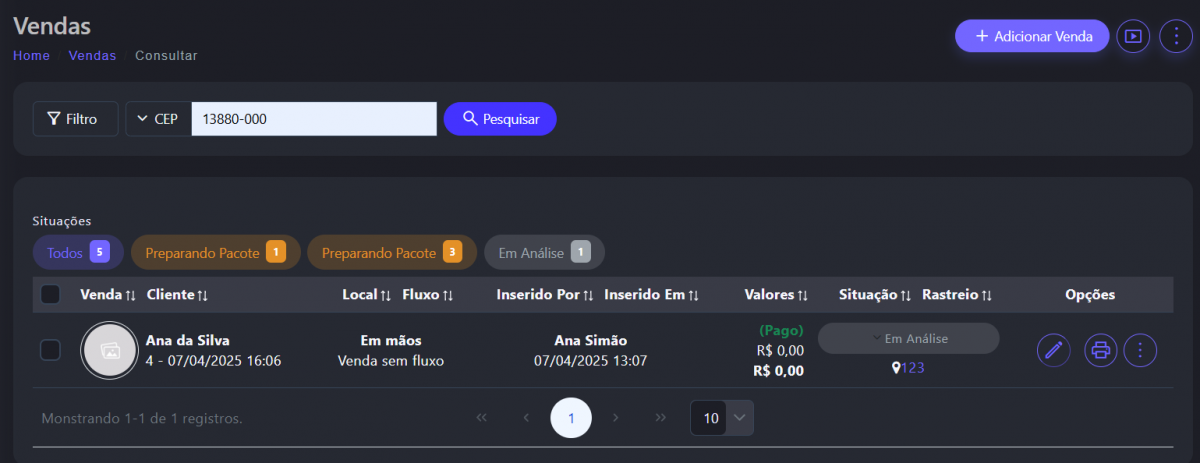Check the select-all checkbox in header
Image resolution: width=1200 pixels, height=463 pixels.
click(50, 295)
